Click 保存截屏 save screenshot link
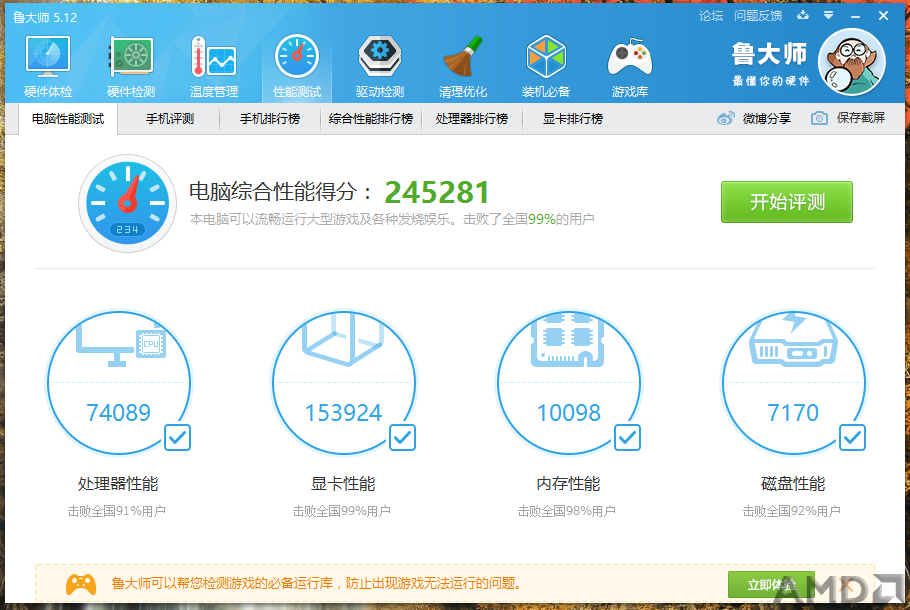 tap(861, 118)
